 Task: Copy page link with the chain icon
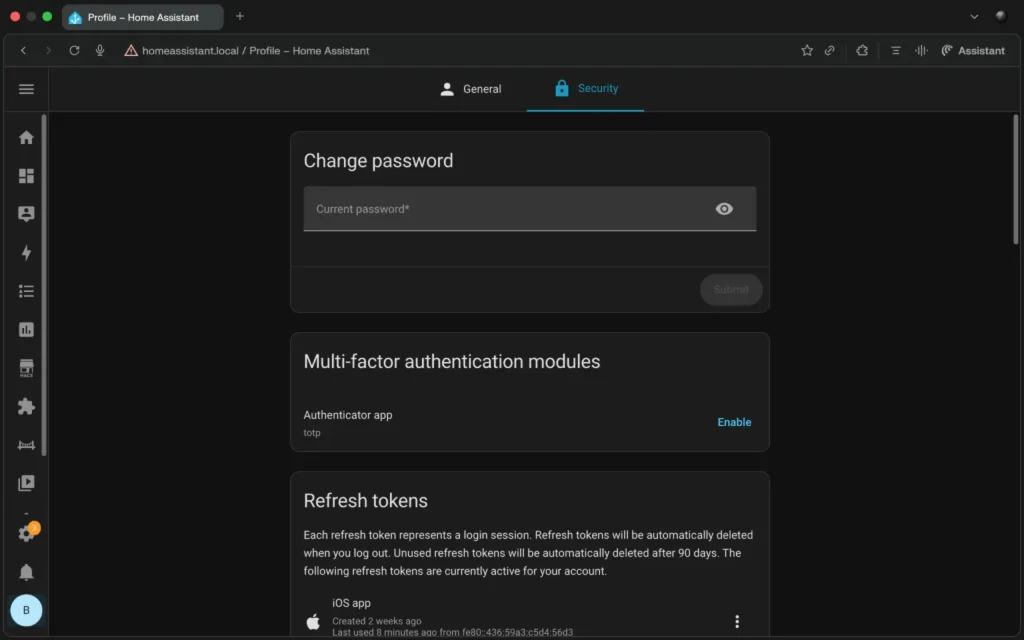click(829, 50)
